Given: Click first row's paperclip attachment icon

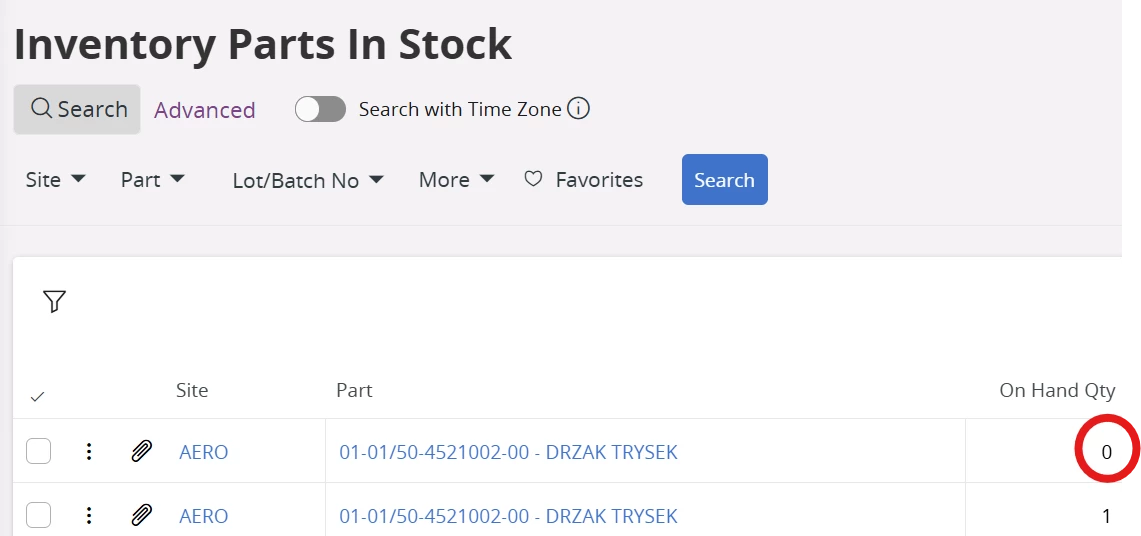Looking at the screenshot, I should coord(142,452).
